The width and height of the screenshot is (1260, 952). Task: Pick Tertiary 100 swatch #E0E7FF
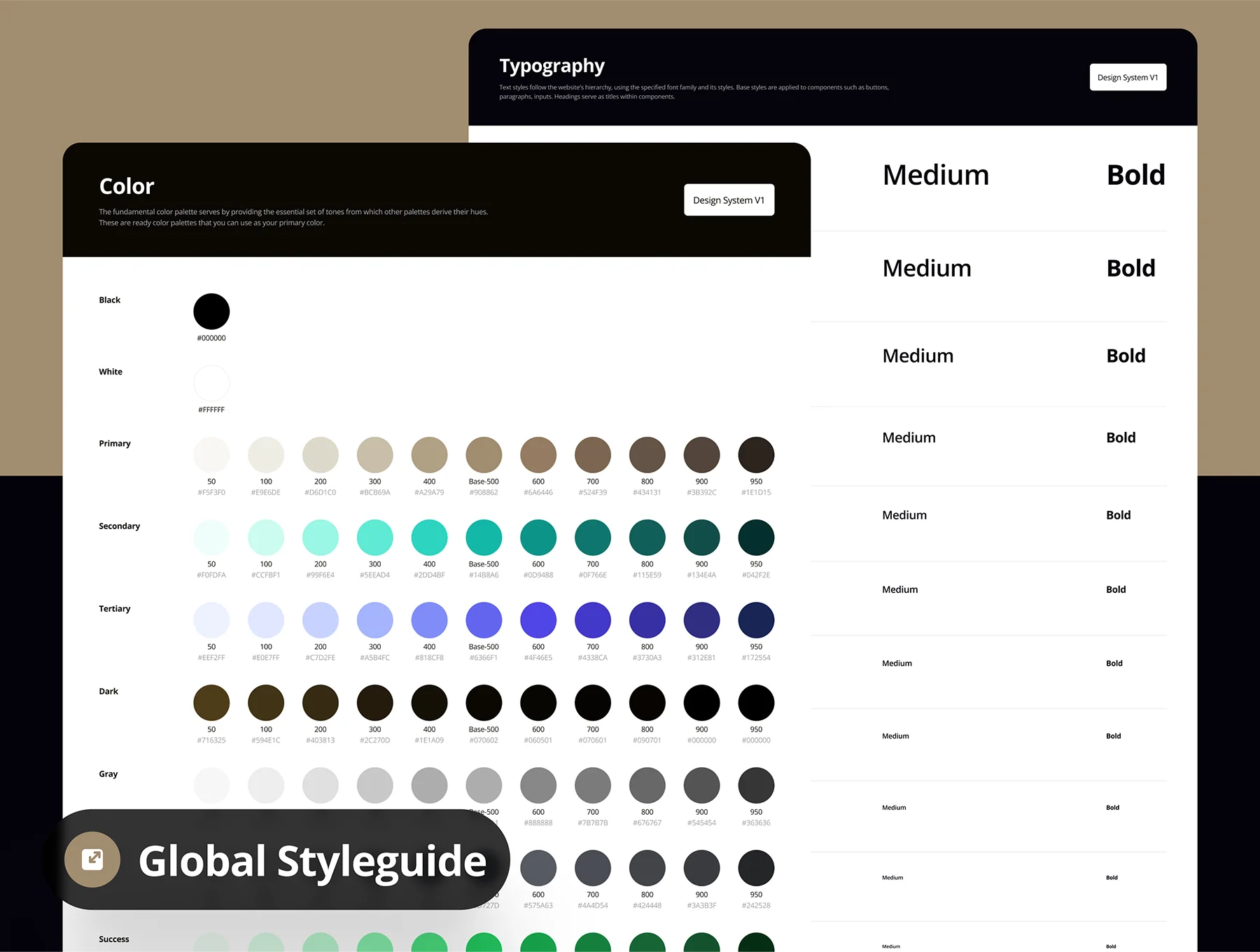(x=266, y=620)
